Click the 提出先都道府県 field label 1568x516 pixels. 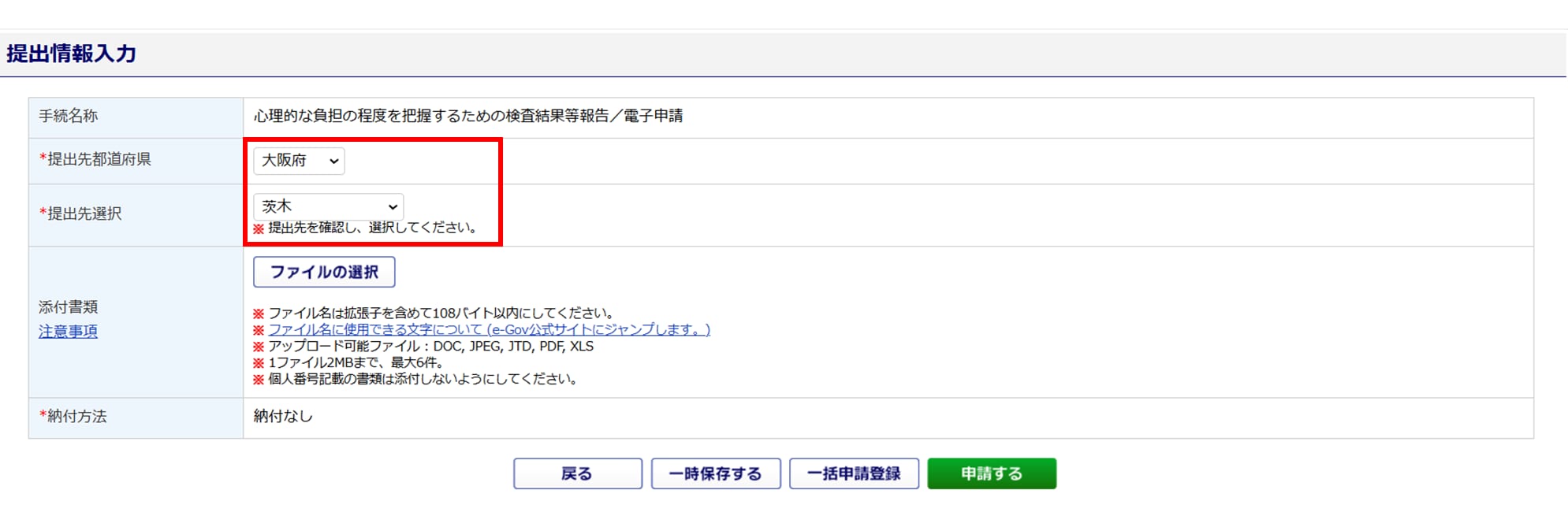pos(95,159)
